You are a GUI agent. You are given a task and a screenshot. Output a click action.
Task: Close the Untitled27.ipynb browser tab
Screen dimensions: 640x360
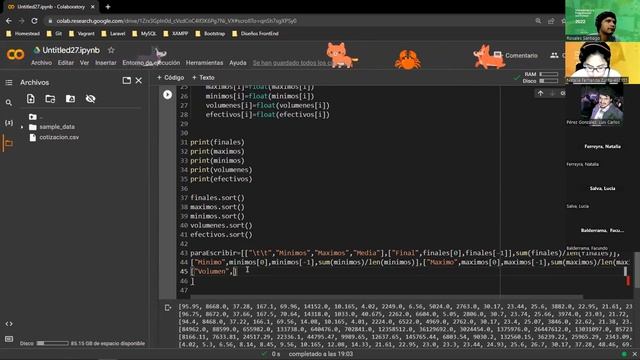tap(93, 7)
